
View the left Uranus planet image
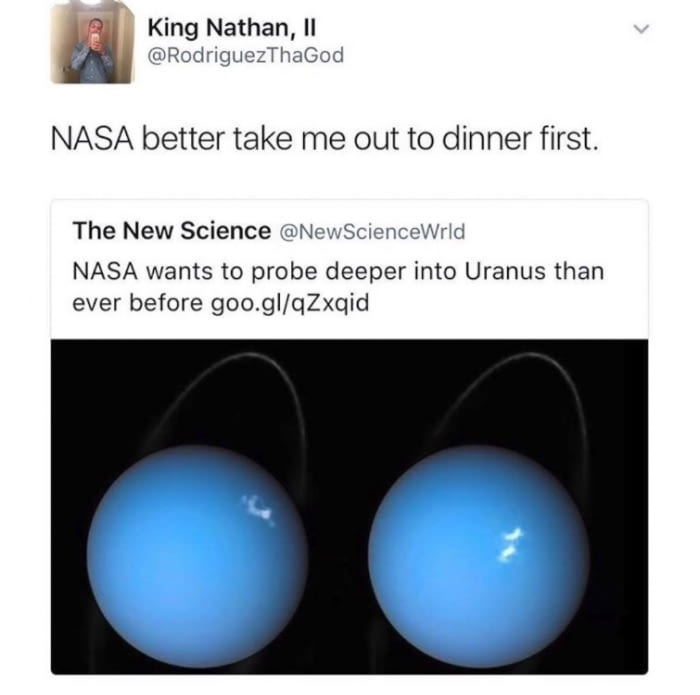tap(197, 556)
